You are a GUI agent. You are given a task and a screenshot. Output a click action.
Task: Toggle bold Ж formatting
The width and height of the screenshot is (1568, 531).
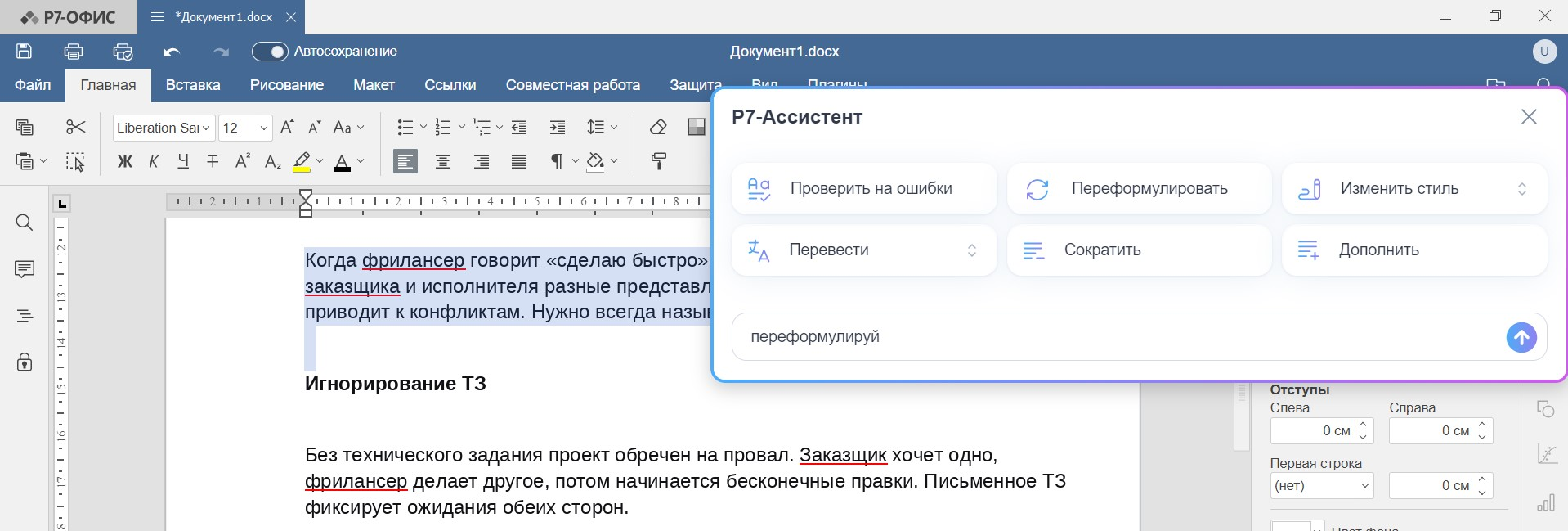click(x=124, y=161)
